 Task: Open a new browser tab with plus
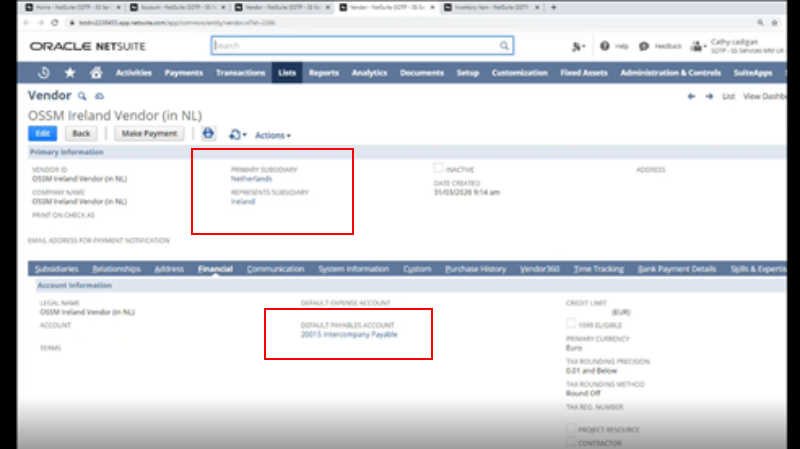point(554,7)
